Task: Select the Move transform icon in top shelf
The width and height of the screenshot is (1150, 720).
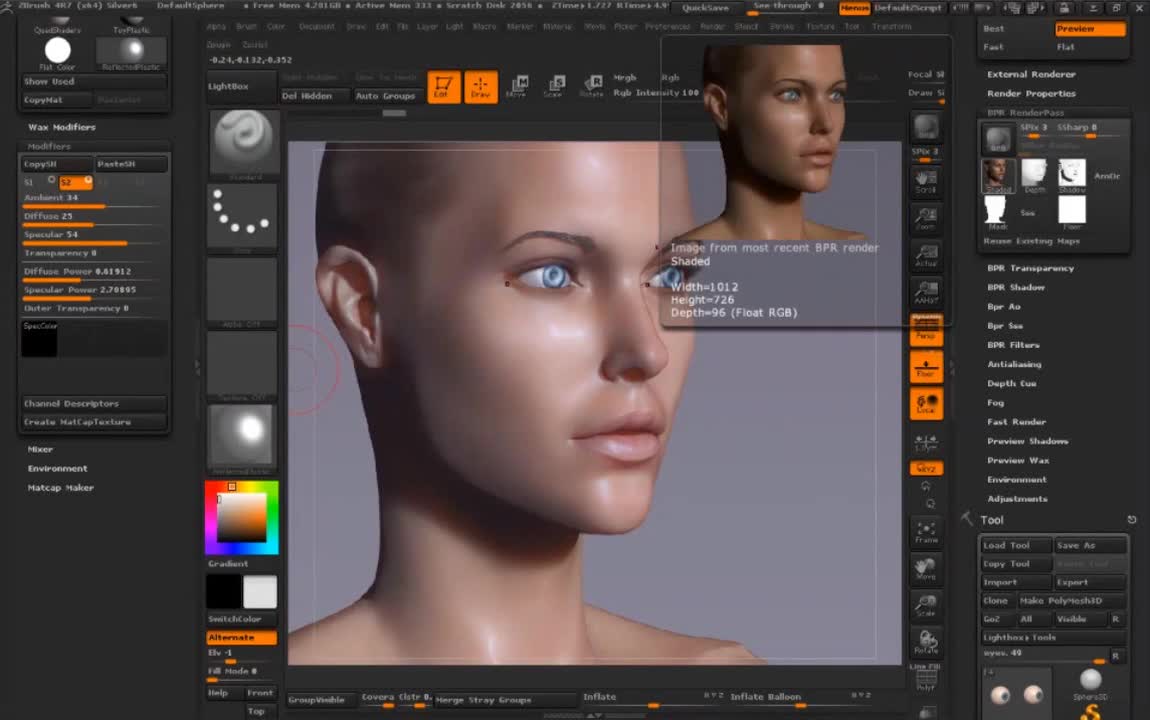Action: (518, 87)
